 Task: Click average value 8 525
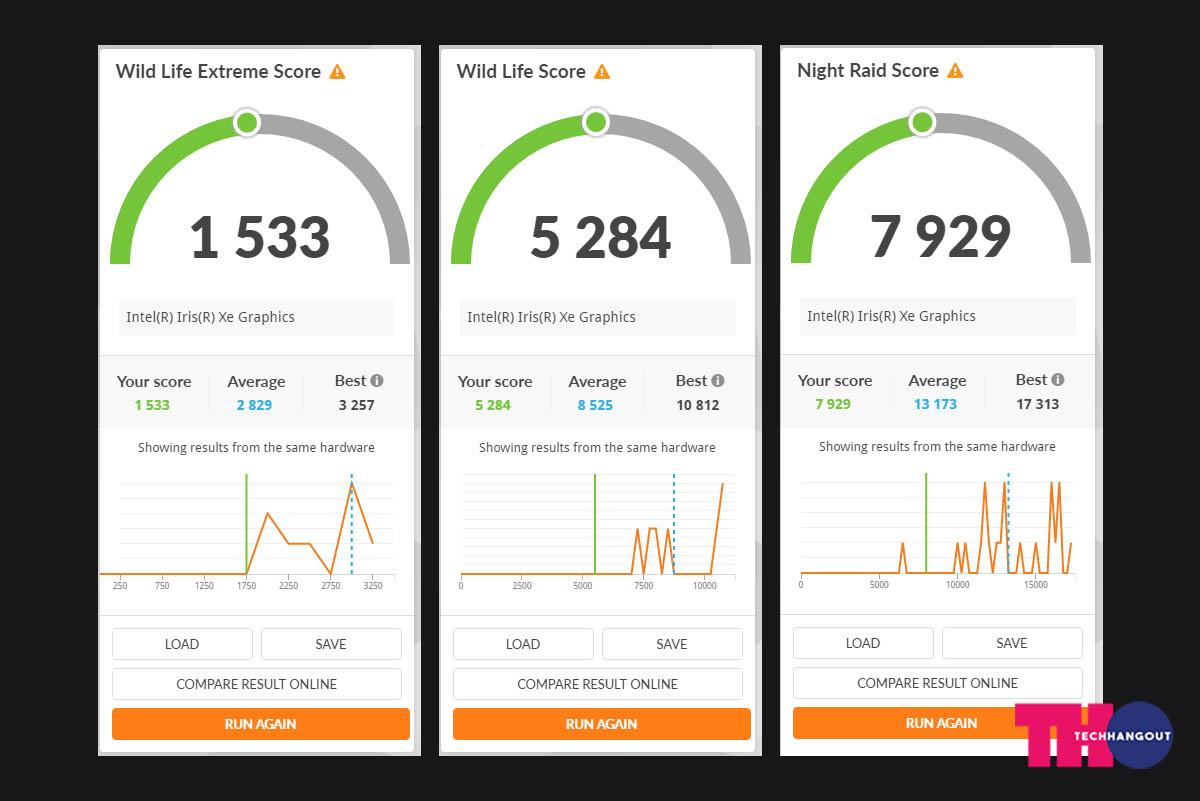click(x=596, y=405)
